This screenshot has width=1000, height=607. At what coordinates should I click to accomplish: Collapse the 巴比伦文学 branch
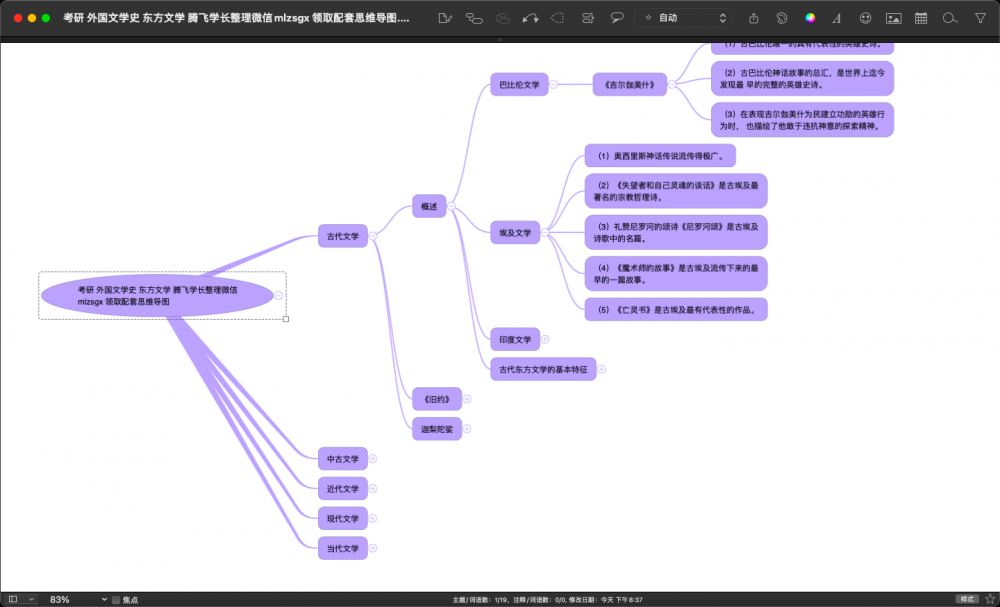554,84
